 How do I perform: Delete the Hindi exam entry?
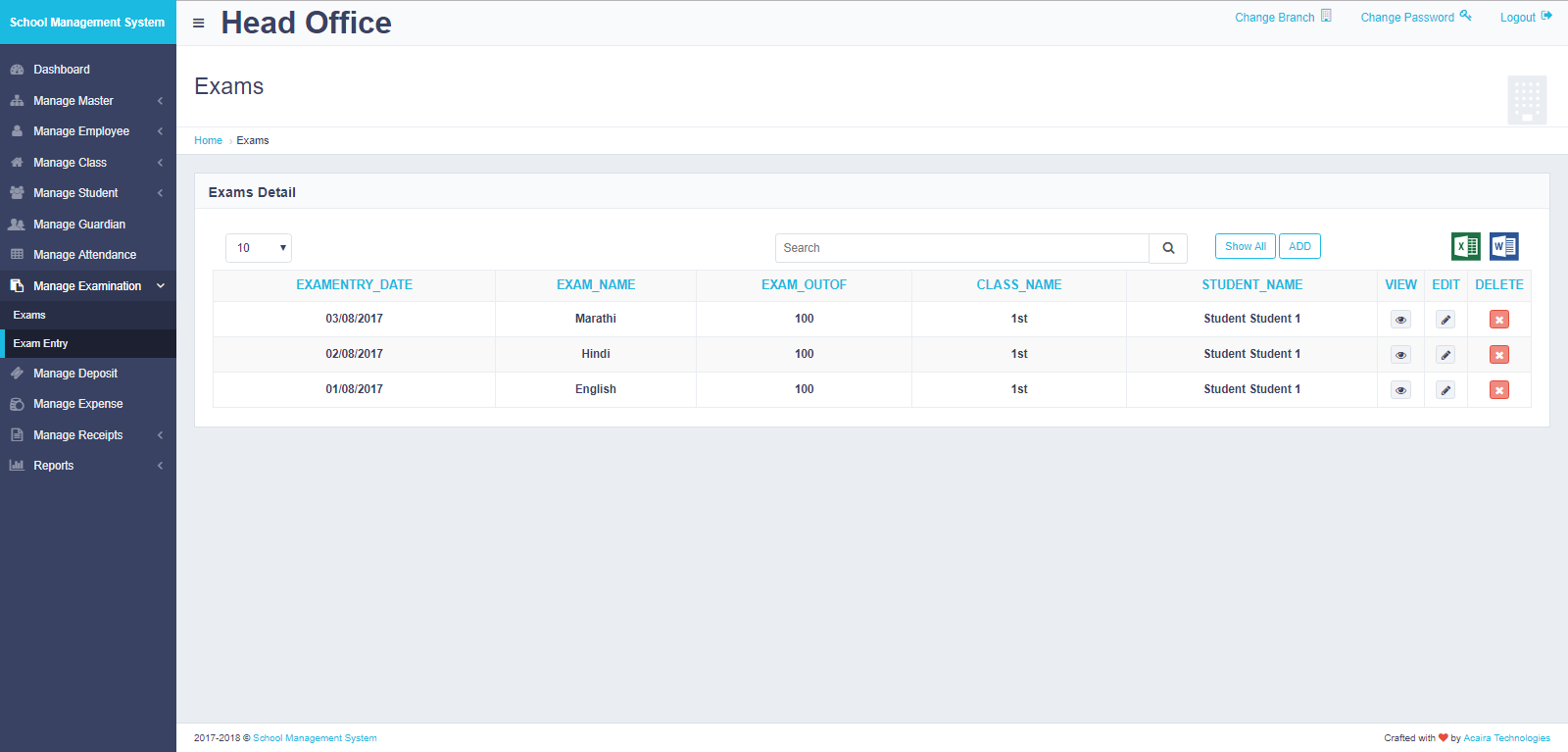(x=1498, y=355)
